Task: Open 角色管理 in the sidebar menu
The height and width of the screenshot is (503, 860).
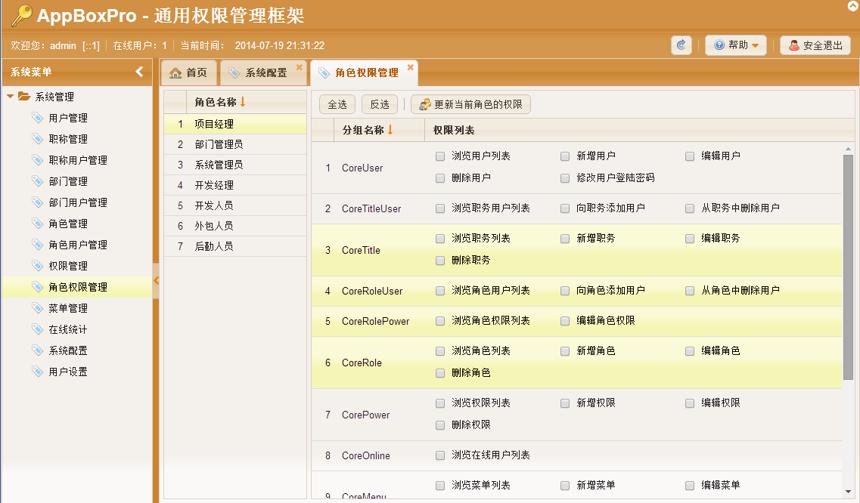Action: coord(68,224)
